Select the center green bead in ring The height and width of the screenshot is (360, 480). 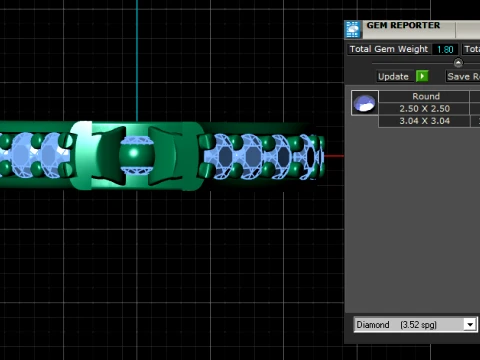[136, 155]
